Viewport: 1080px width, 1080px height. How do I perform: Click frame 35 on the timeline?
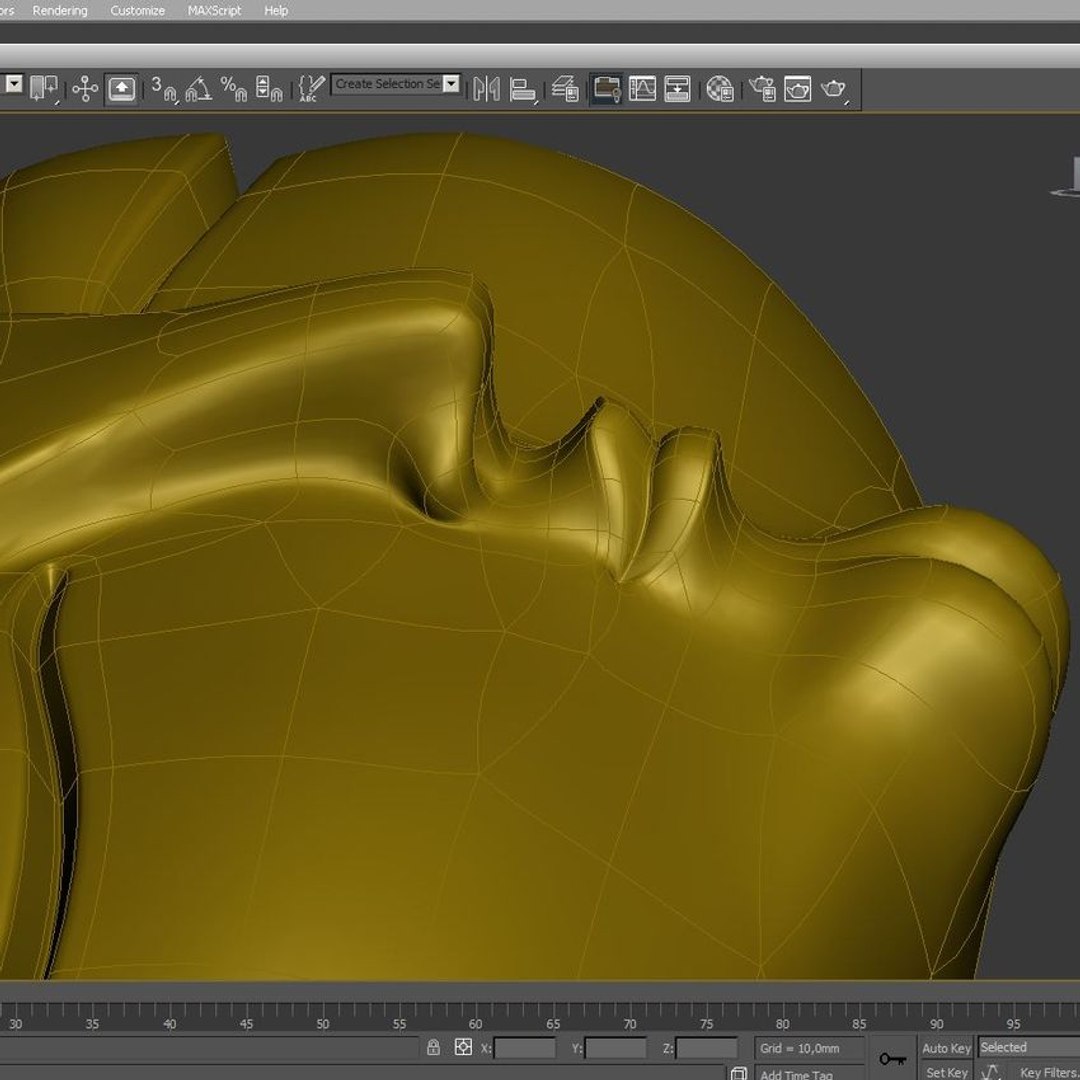point(92,1024)
